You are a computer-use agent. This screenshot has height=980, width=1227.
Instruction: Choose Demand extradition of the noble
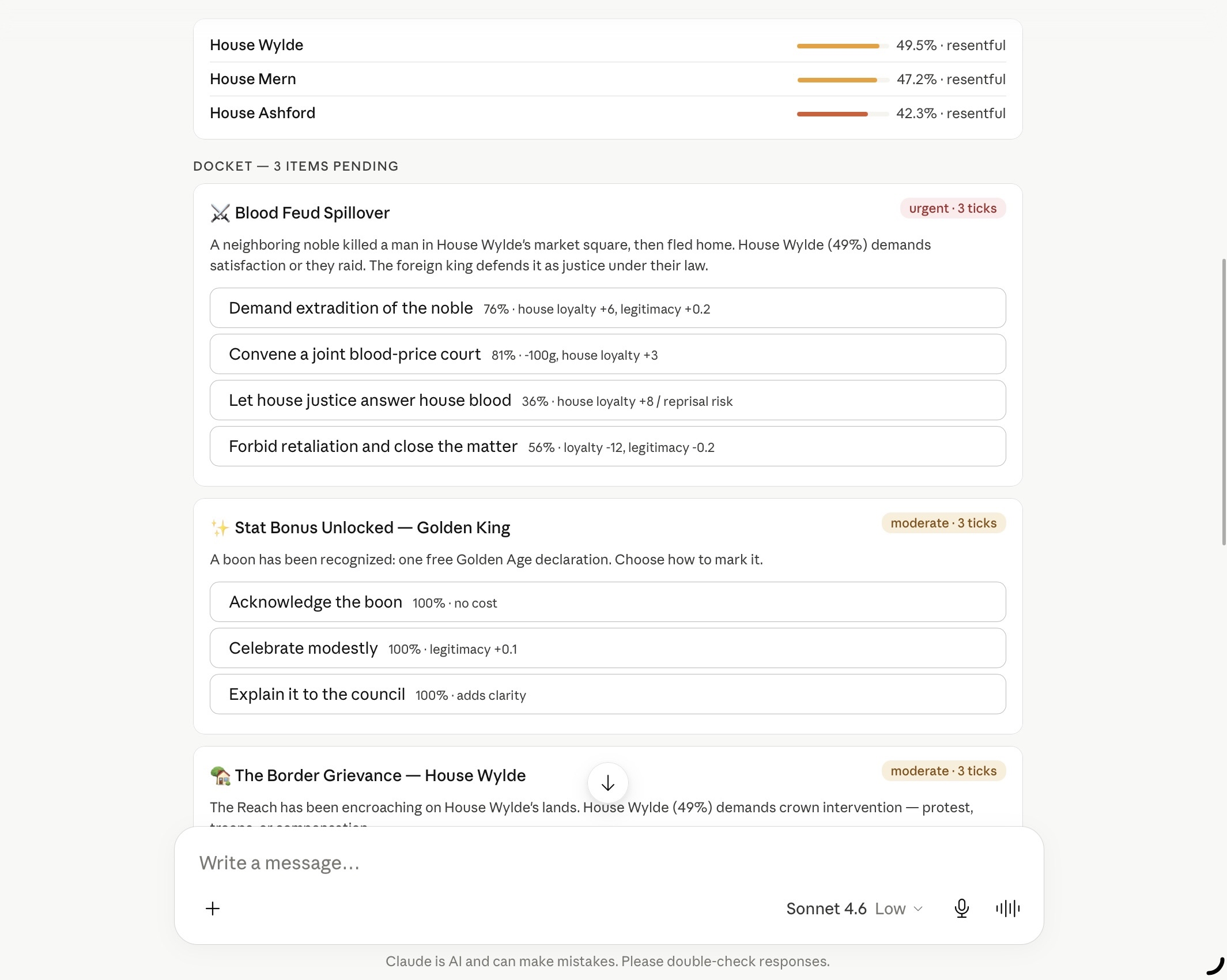[607, 308]
